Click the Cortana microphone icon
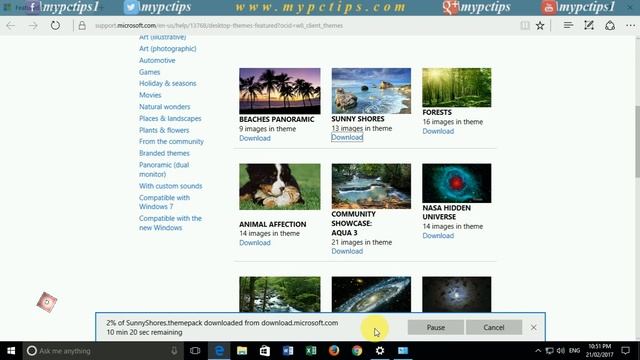This screenshot has width=640, height=360. point(174,351)
